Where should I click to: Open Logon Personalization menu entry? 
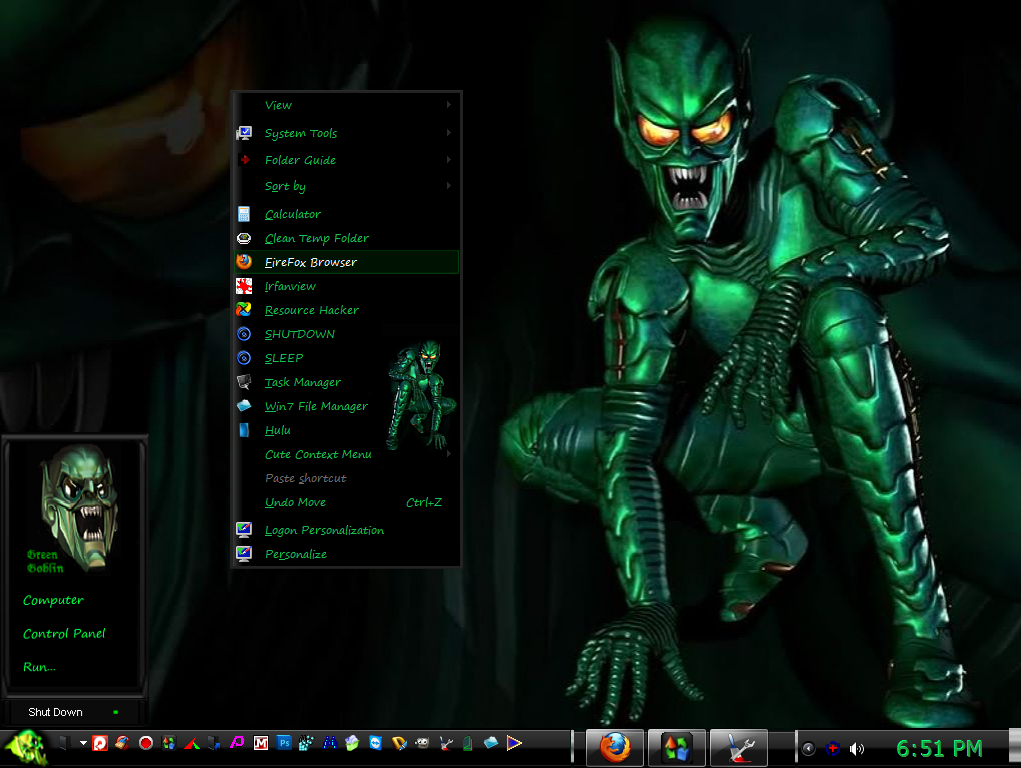pyautogui.click(x=346, y=530)
